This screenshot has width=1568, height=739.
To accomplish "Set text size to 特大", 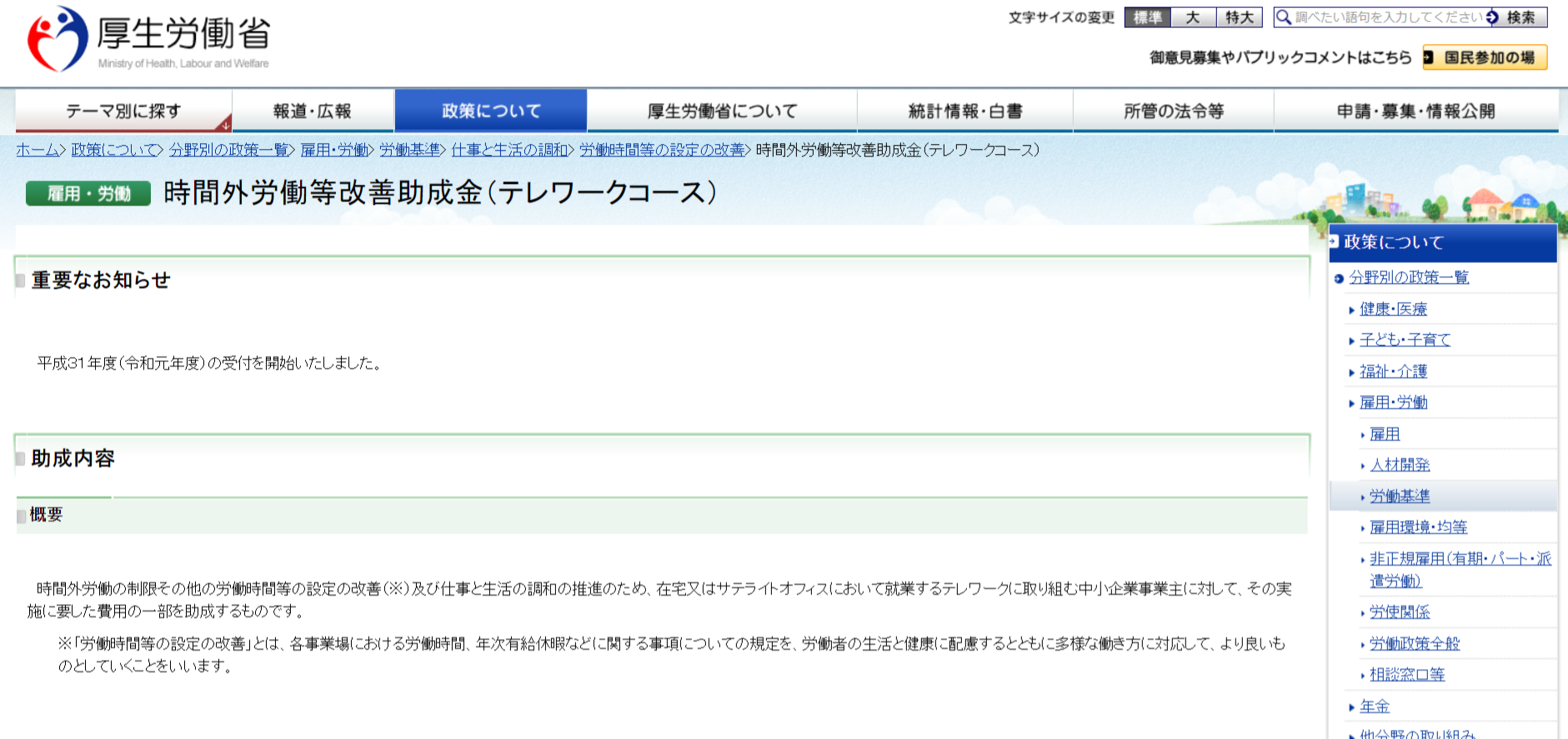I will [x=1239, y=17].
